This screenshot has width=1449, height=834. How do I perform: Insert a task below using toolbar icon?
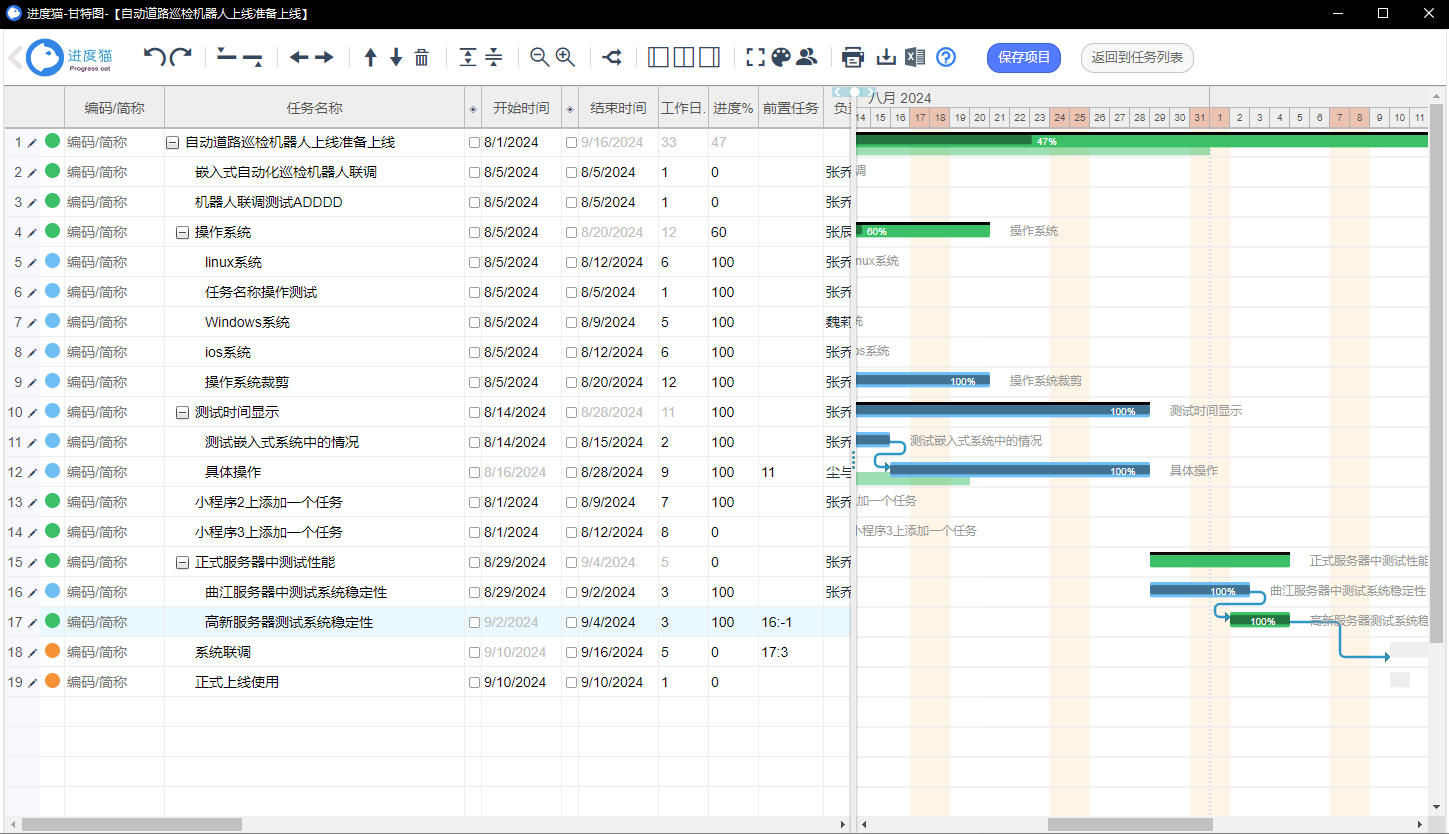coord(253,60)
